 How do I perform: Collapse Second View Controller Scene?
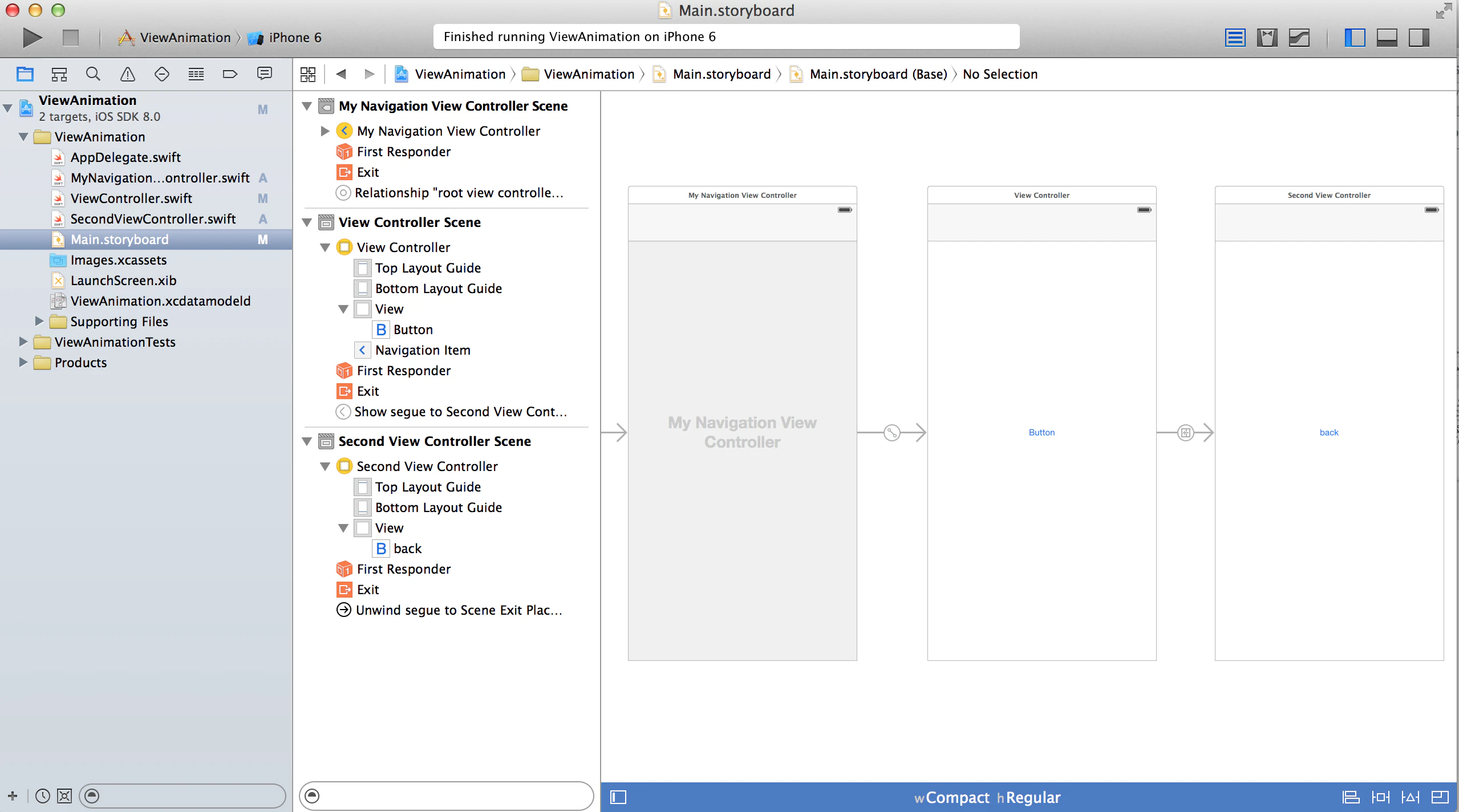pos(307,441)
